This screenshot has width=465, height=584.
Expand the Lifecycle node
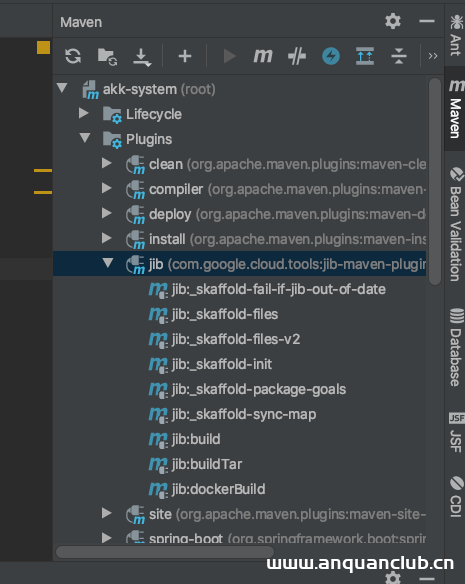point(84,113)
